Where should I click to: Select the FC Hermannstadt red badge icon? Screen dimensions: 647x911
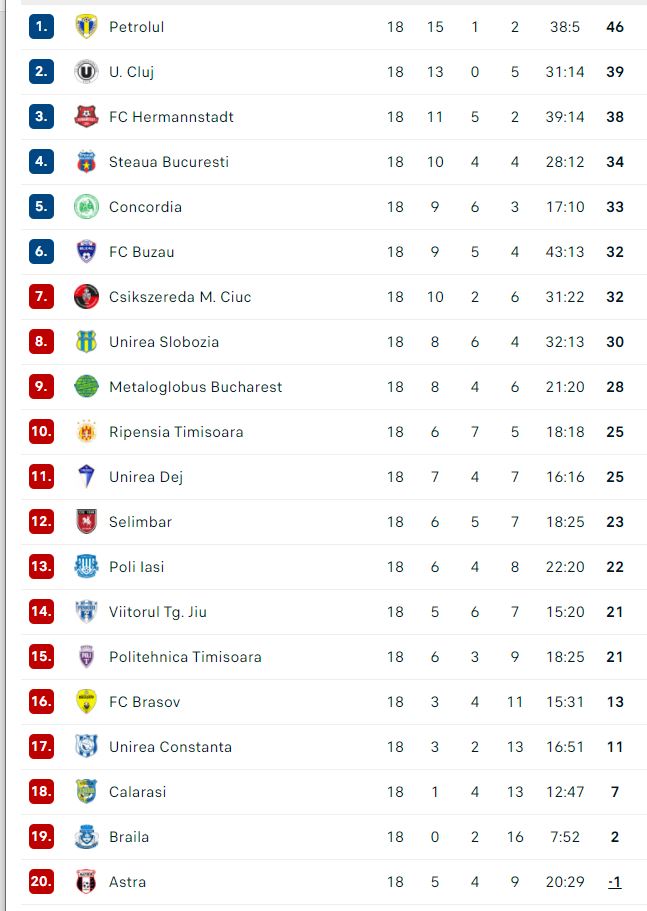86,117
